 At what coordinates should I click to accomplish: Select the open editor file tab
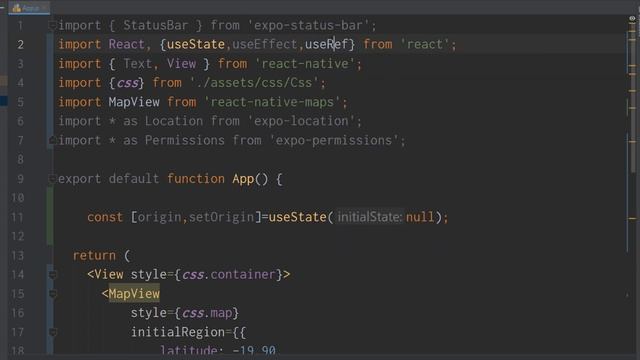(29, 8)
